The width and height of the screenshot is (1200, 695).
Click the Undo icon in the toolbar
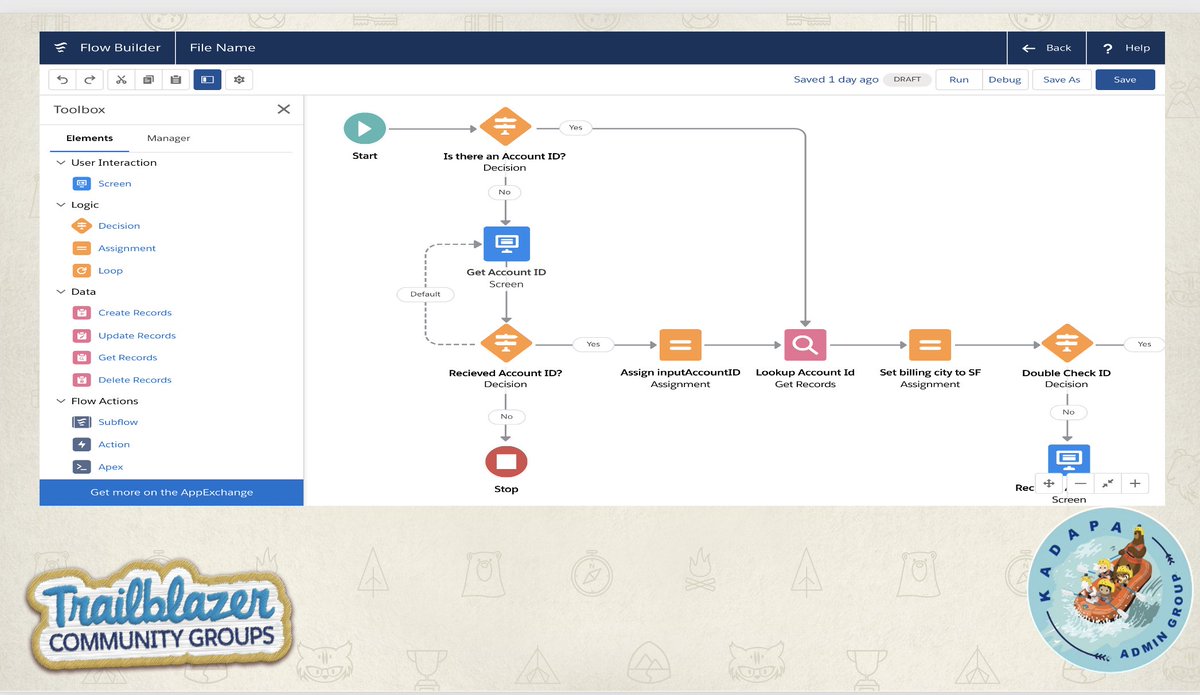coord(61,79)
